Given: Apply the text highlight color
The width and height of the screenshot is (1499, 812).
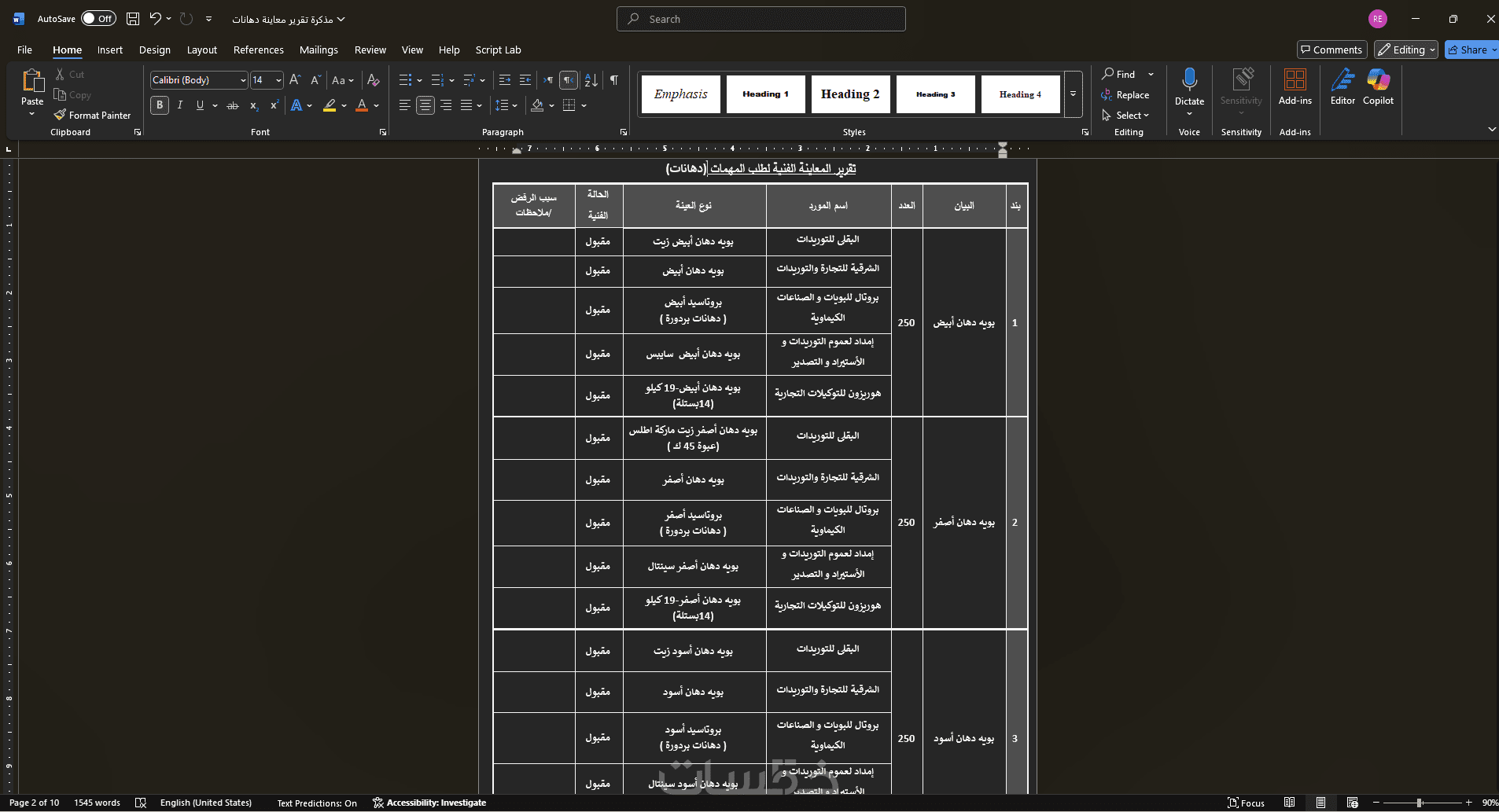Looking at the screenshot, I should point(330,105).
